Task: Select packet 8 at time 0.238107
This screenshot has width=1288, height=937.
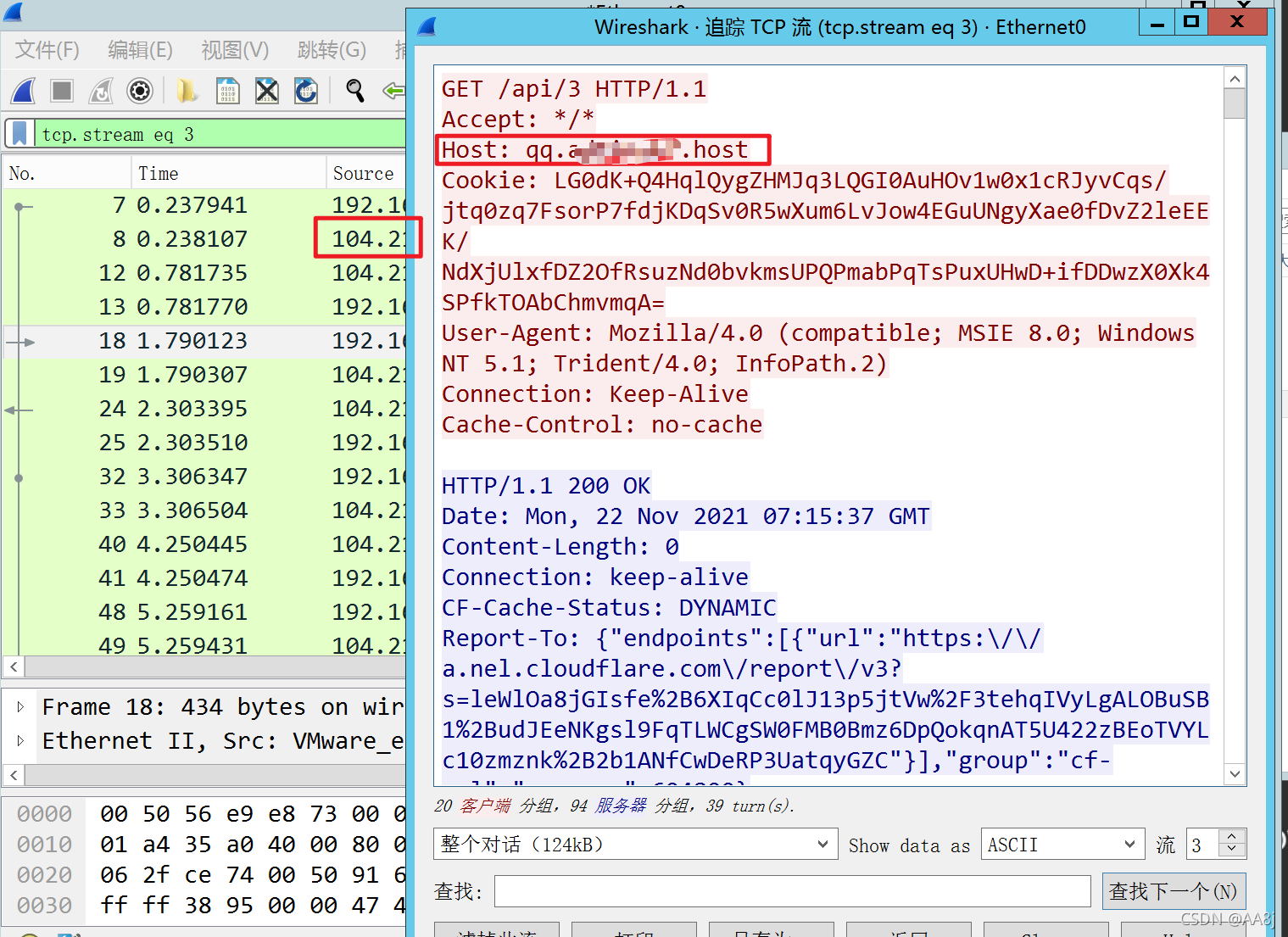Action: pos(204,239)
